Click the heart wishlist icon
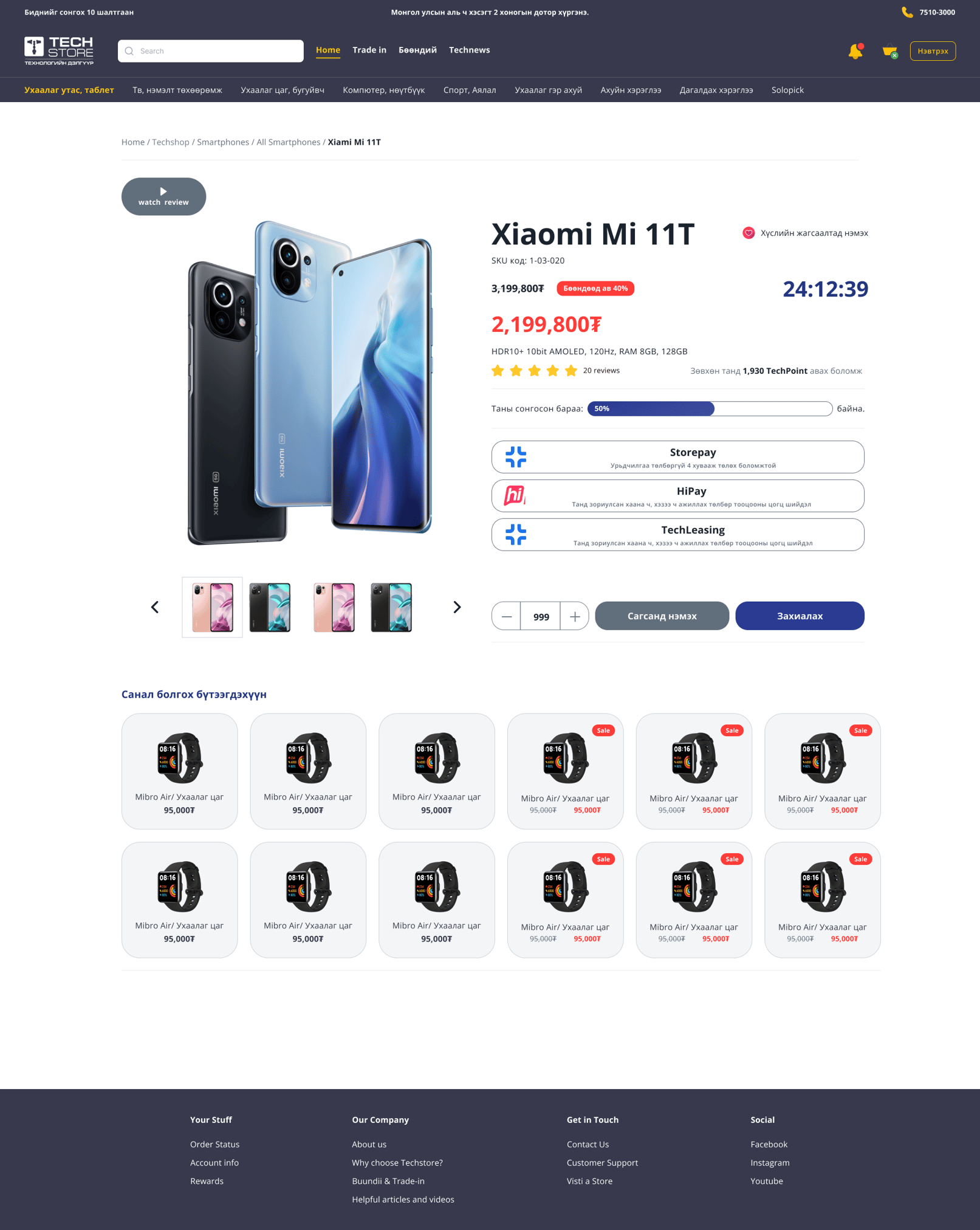Viewport: 980px width, 1230px height. (749, 233)
